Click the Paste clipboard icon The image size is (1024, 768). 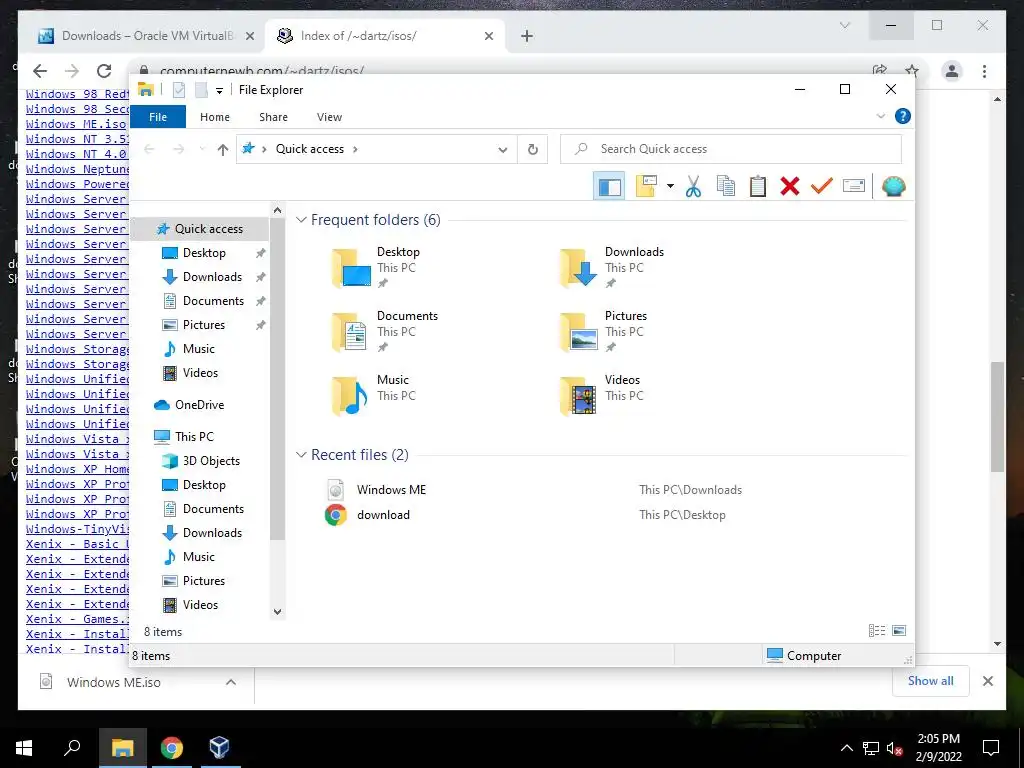coord(758,186)
